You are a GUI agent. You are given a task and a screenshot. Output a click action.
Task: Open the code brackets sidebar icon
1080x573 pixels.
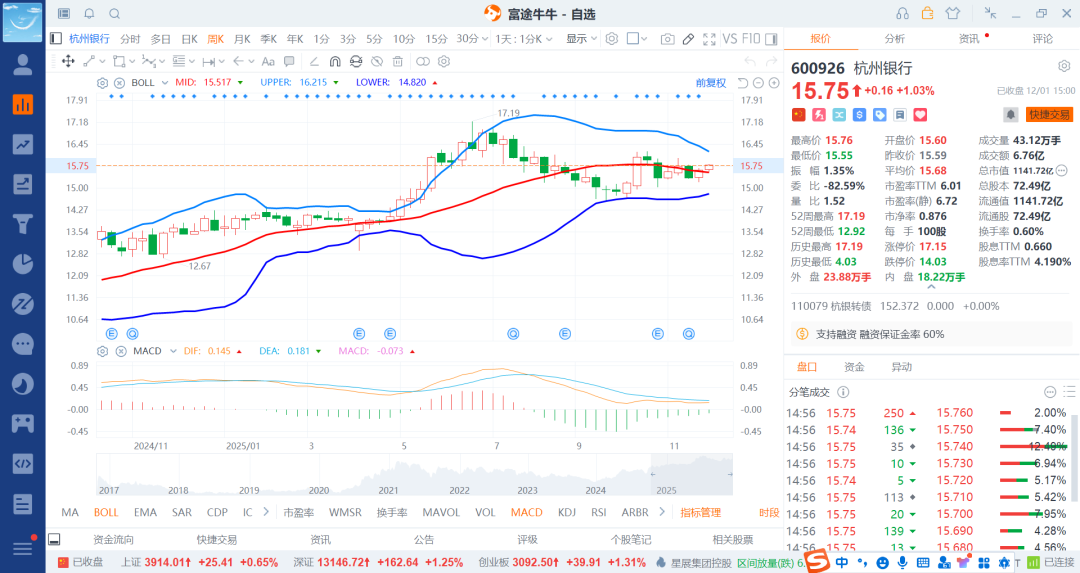pyautogui.click(x=23, y=463)
